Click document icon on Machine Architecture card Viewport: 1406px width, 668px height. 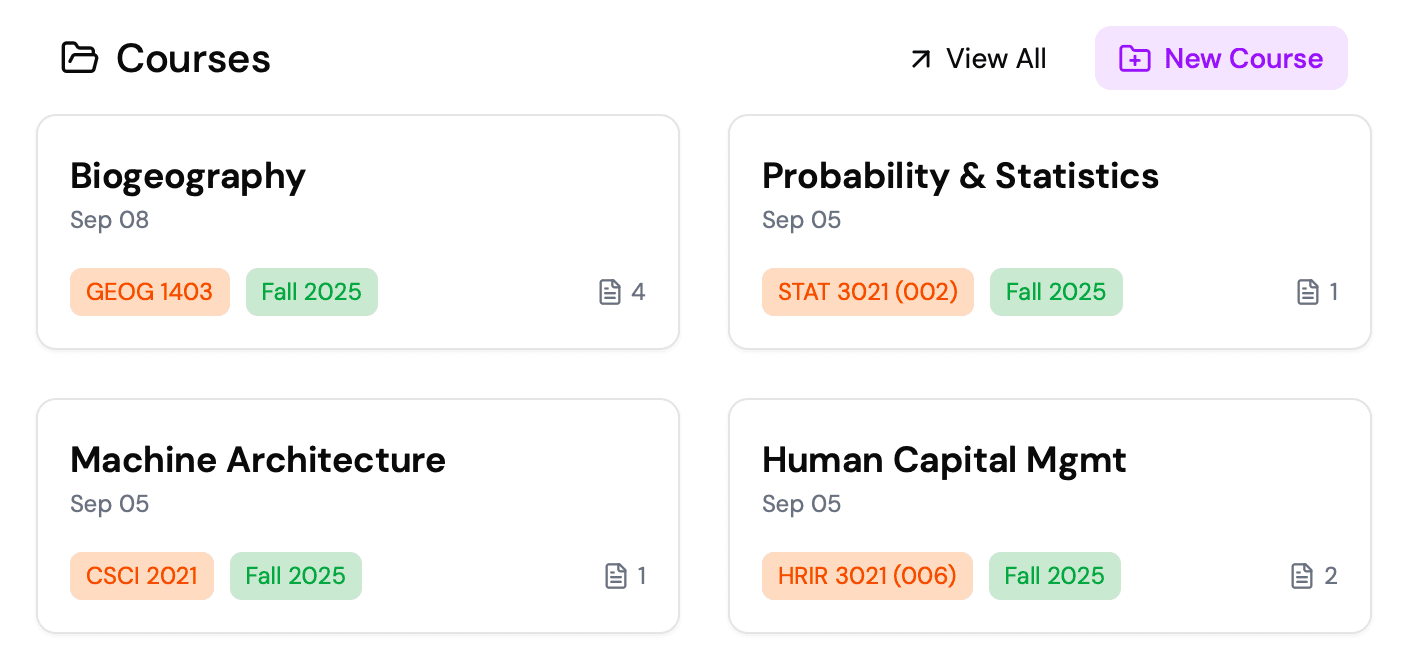tap(616, 576)
